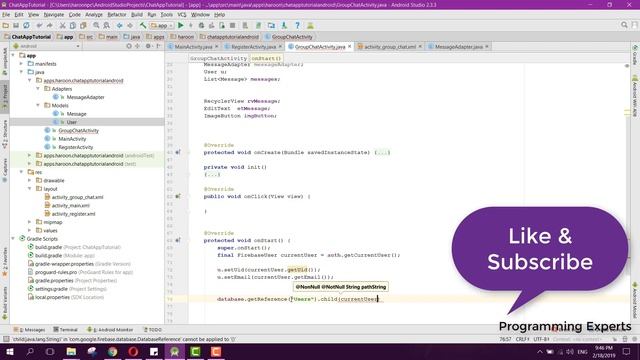640x360 pixels.
Task: Collapse the Adapters package node
Action: pyautogui.click(x=38, y=89)
